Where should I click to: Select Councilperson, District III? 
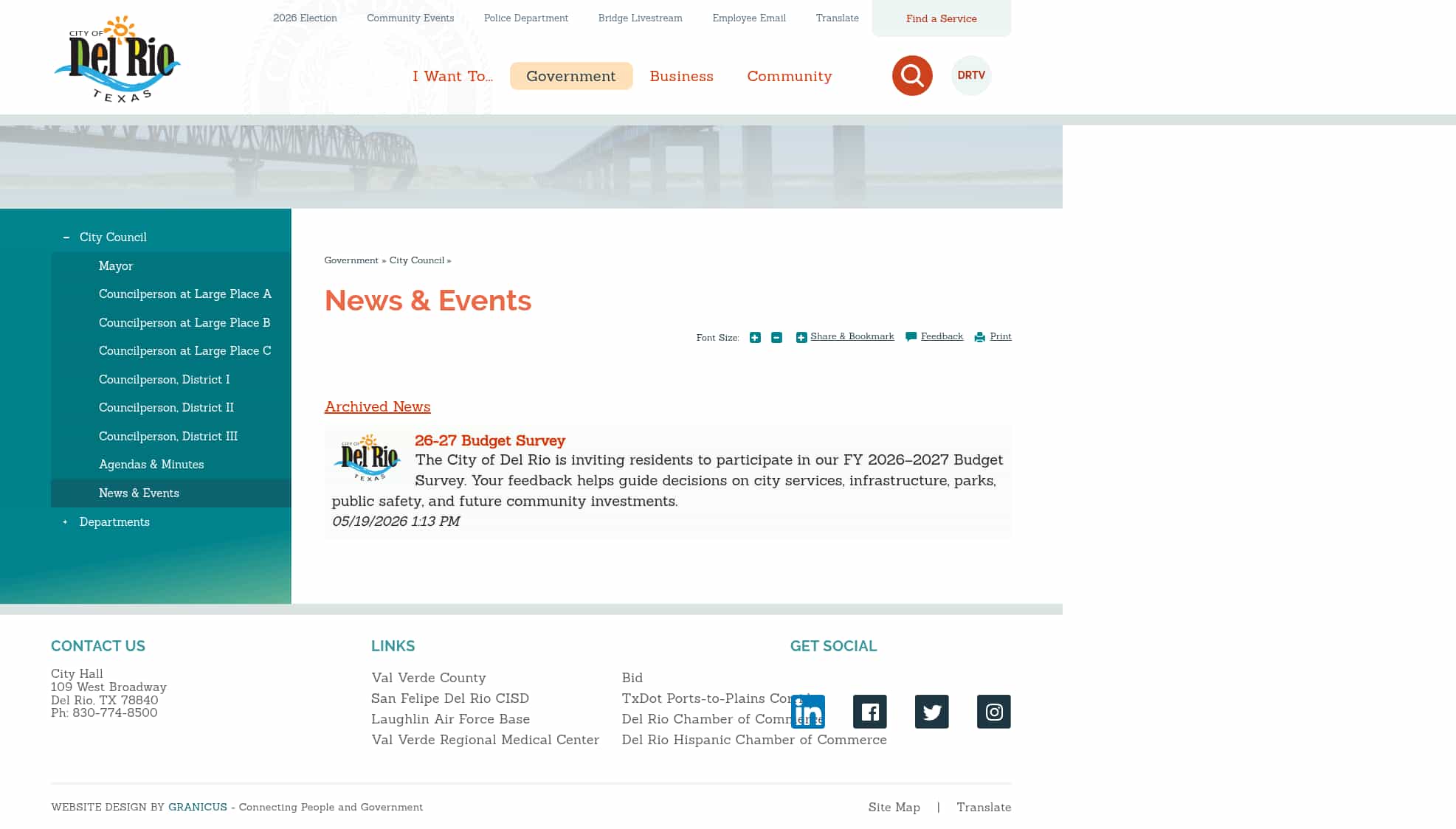(x=168, y=437)
